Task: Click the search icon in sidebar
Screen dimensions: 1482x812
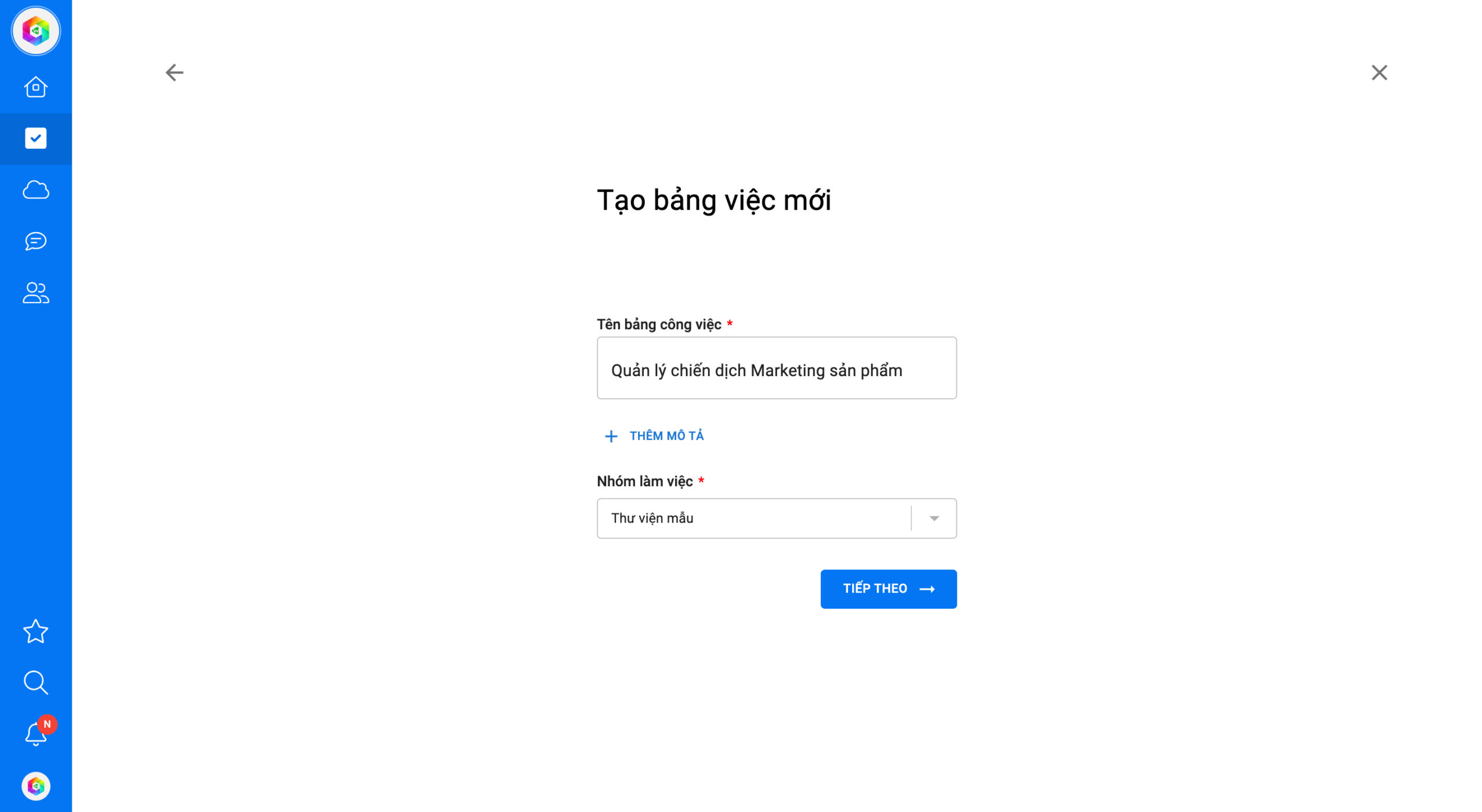Action: [36, 683]
